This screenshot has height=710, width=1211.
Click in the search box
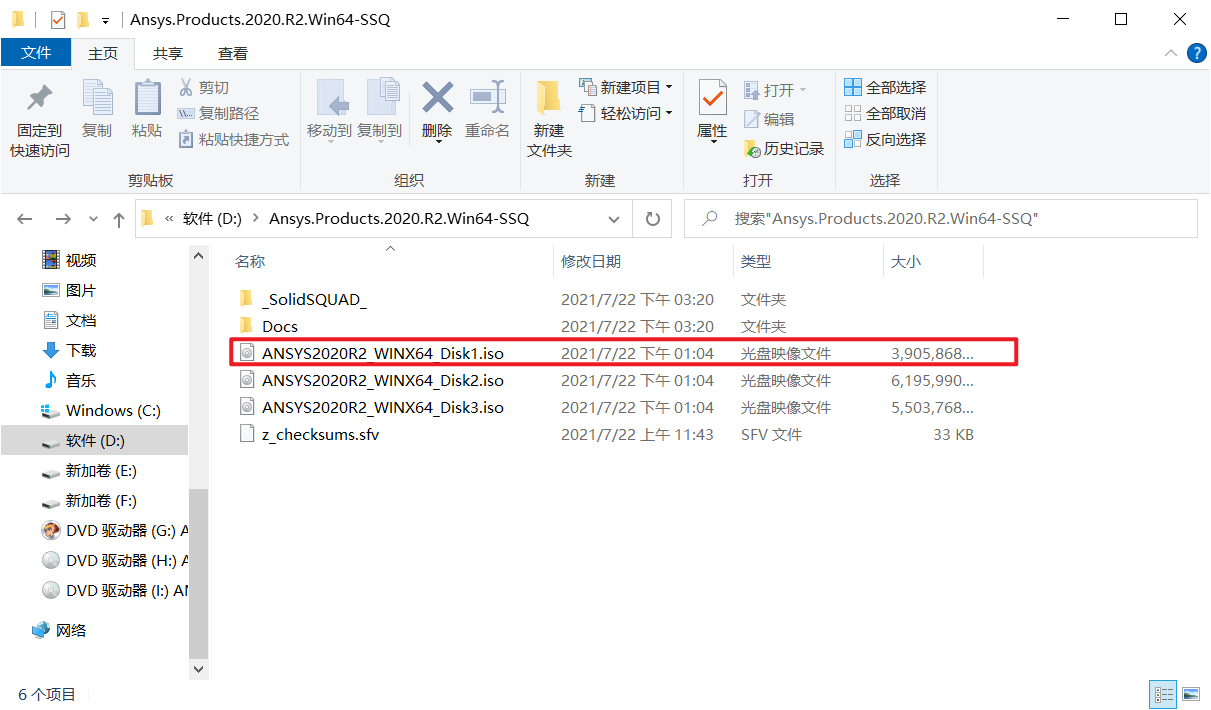pos(940,218)
